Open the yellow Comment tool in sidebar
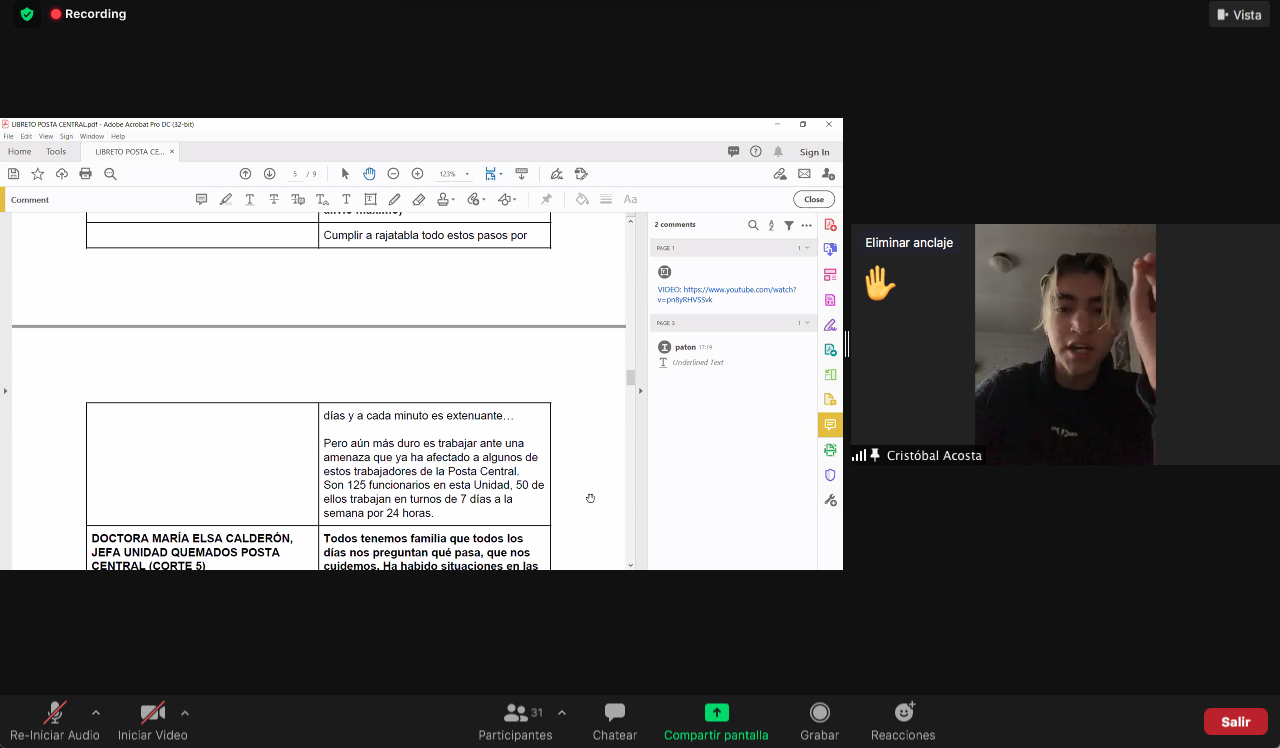The width and height of the screenshot is (1280, 748). (x=830, y=425)
